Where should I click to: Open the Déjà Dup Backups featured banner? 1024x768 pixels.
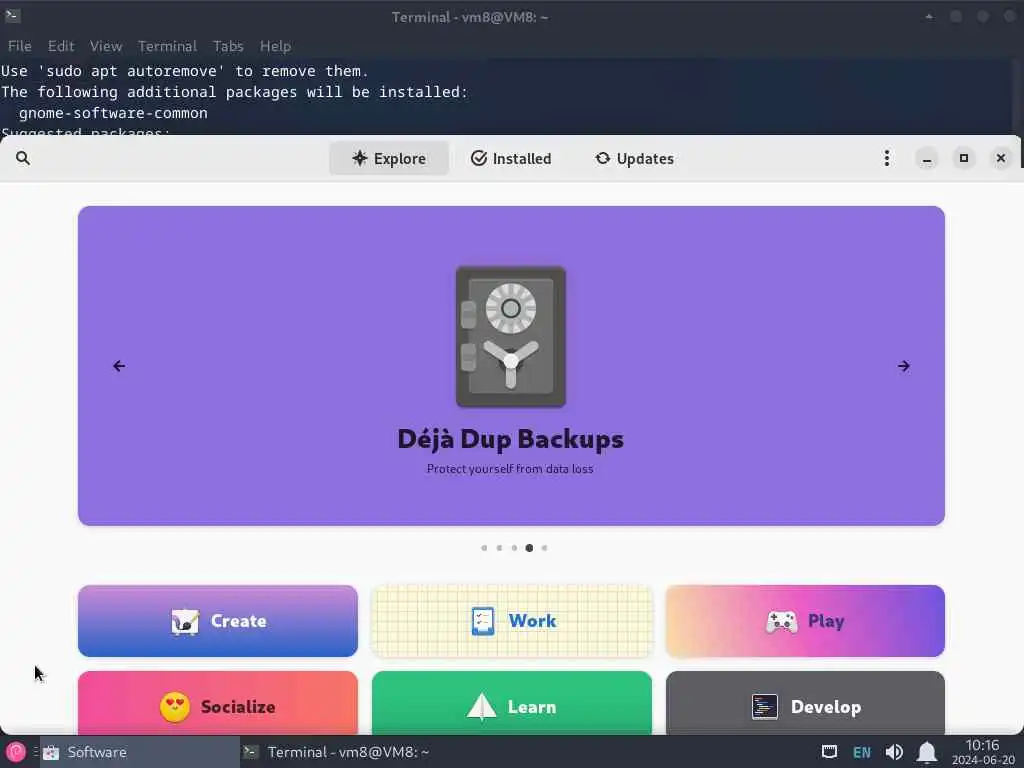coord(511,366)
